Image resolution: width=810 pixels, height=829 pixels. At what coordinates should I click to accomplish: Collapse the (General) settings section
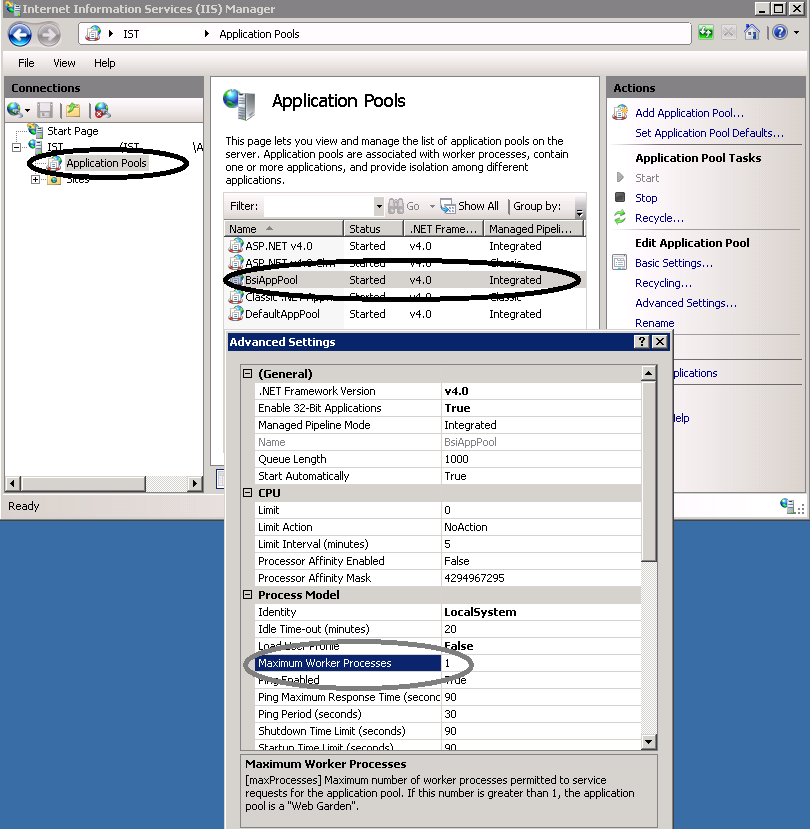coord(247,374)
